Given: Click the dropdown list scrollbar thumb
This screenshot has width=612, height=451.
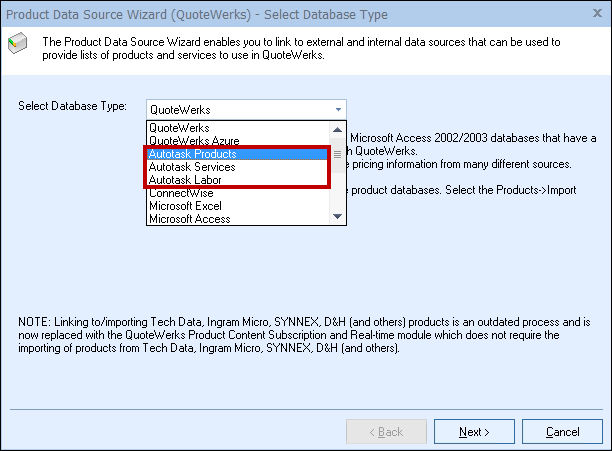Looking at the screenshot, I should [337, 154].
